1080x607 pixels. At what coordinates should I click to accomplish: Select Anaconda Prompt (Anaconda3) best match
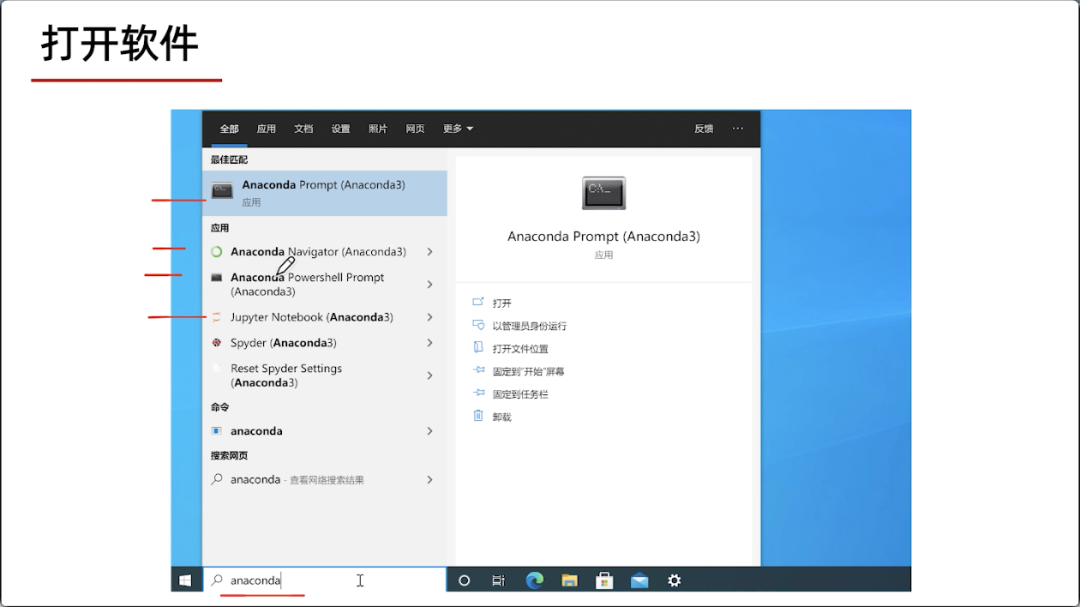coord(325,193)
